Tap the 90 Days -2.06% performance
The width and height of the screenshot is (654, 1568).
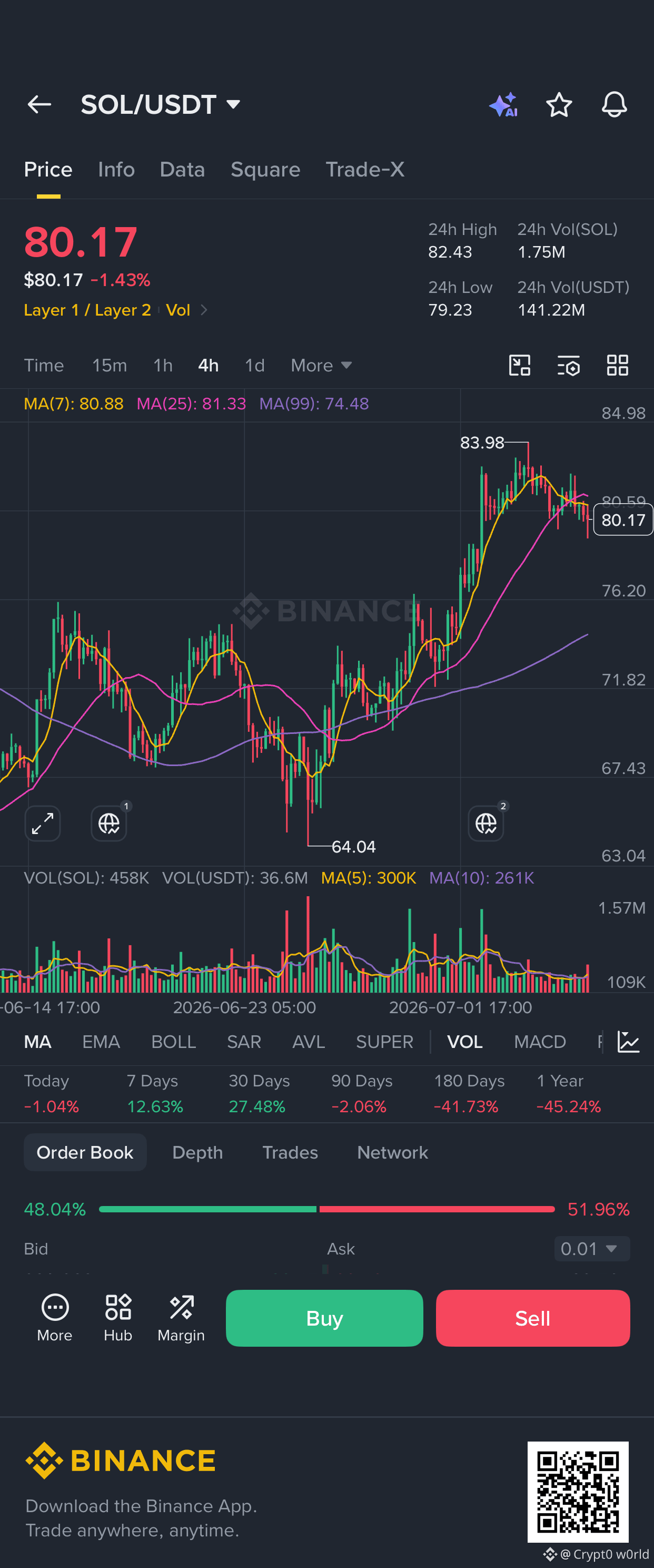coord(361,1094)
